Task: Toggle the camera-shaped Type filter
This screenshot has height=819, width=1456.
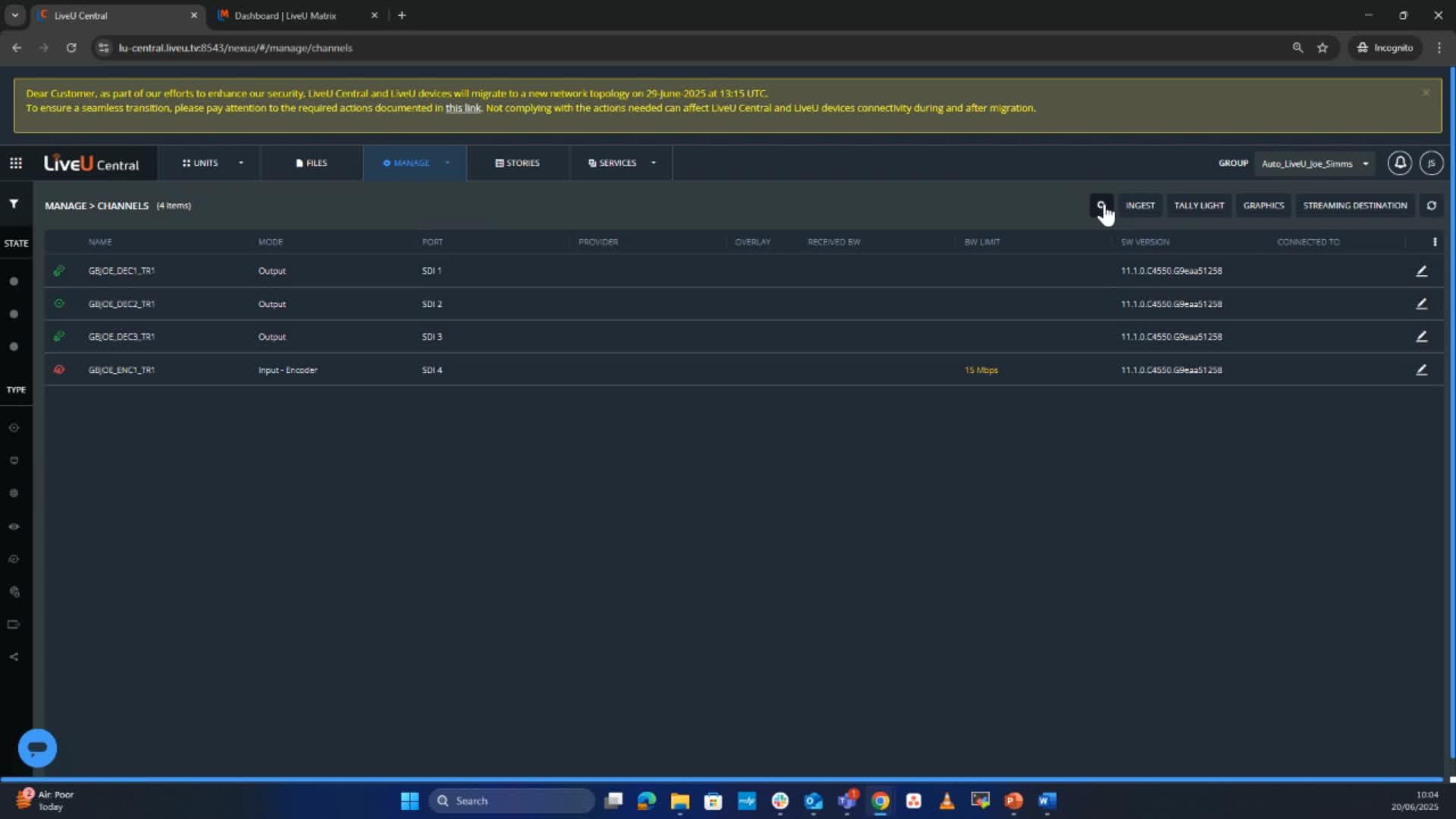Action: 14,625
